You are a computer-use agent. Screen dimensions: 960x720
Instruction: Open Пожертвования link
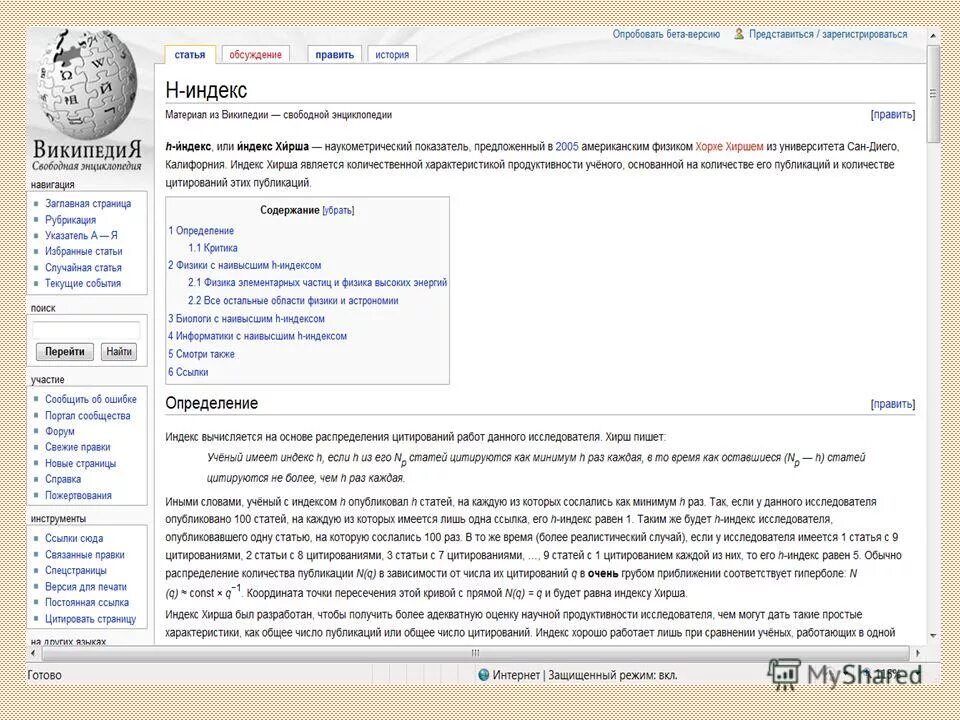click(78, 496)
